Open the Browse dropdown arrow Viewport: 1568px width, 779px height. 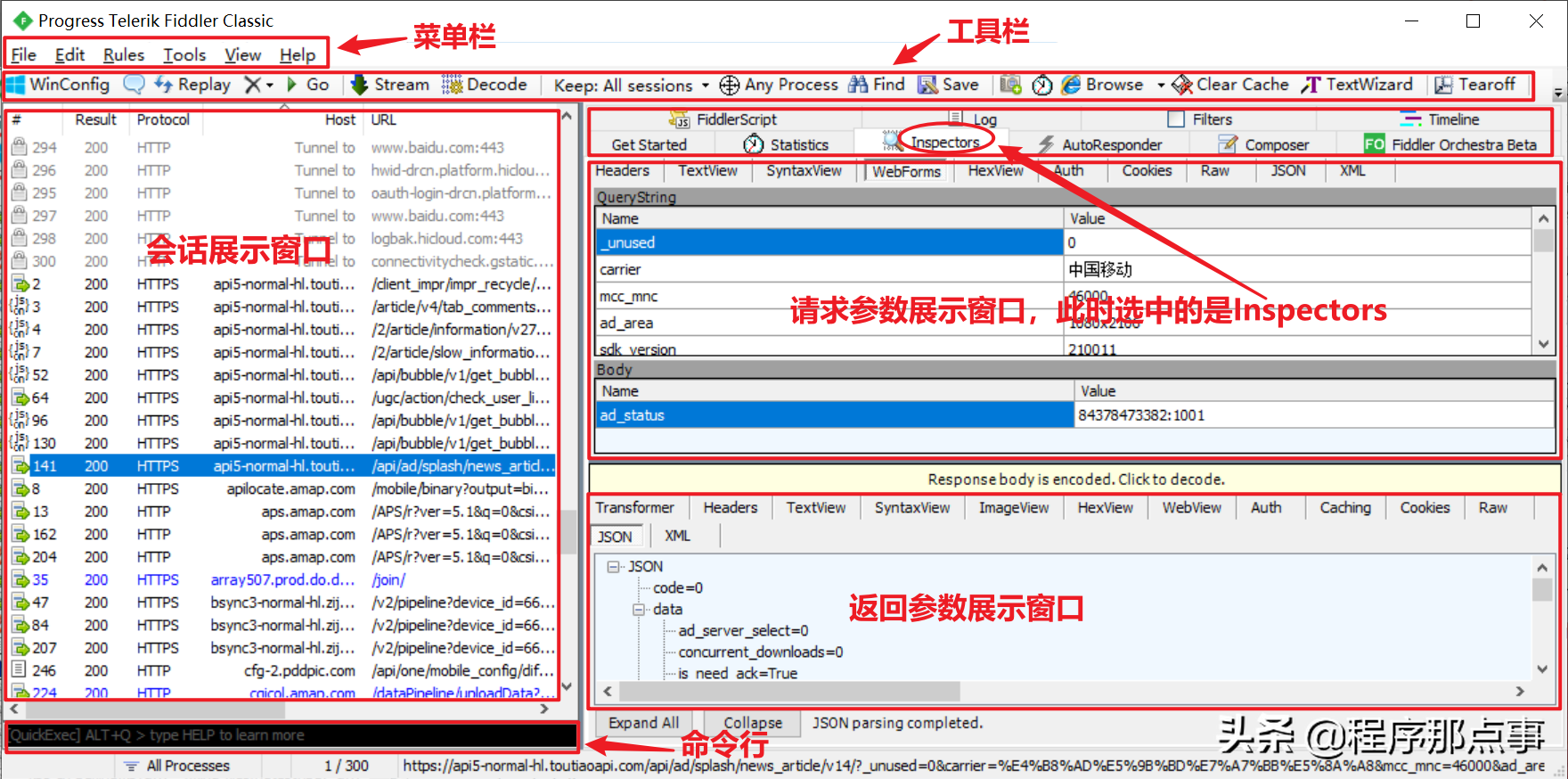pos(1161,86)
